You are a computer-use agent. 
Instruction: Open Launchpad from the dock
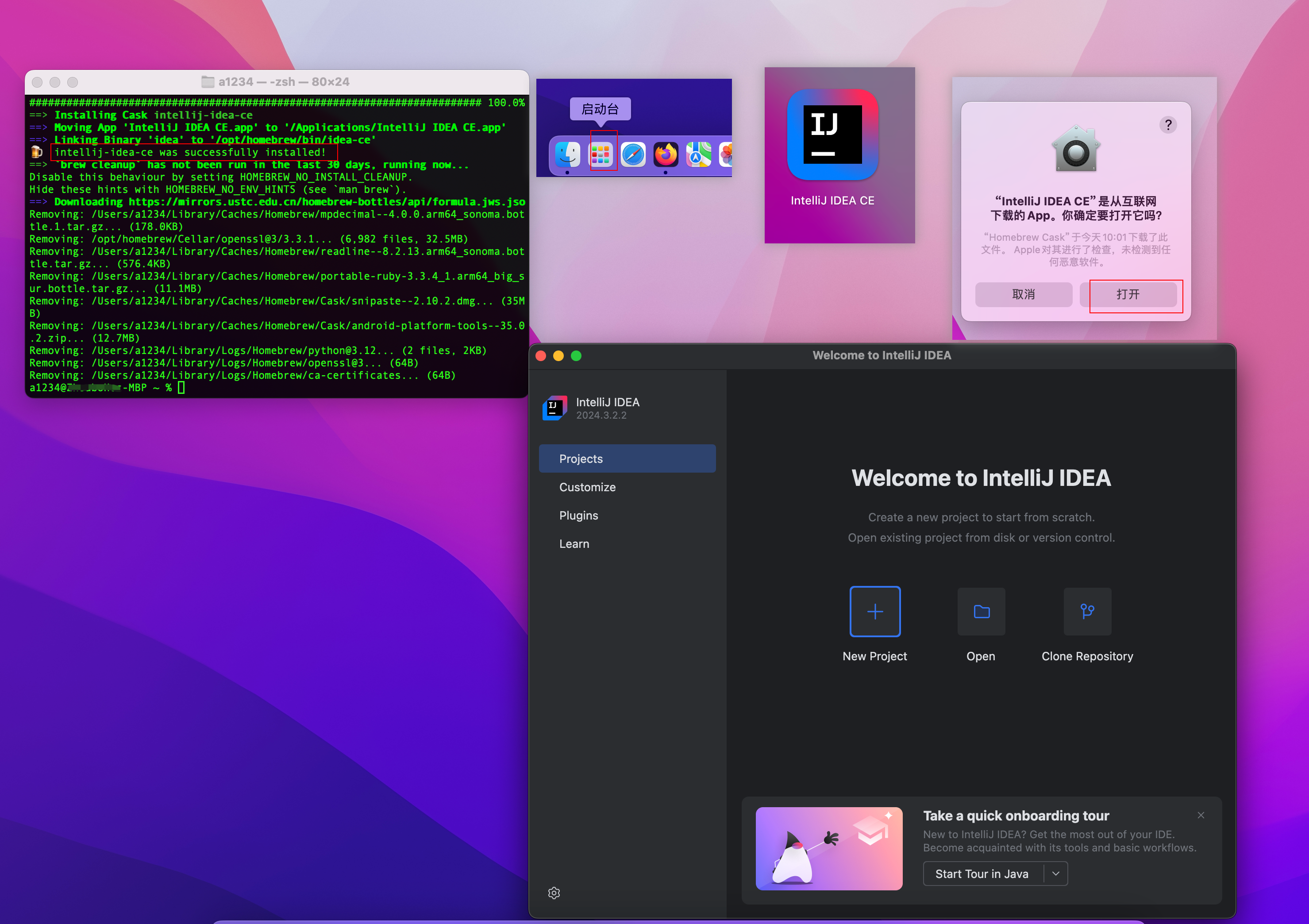coord(601,154)
